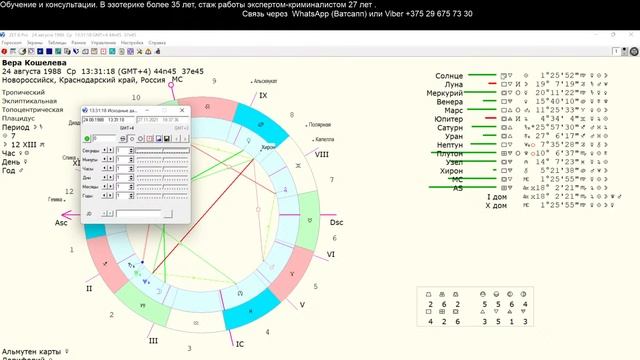Click the current date-time field in dialog

coord(163,120)
